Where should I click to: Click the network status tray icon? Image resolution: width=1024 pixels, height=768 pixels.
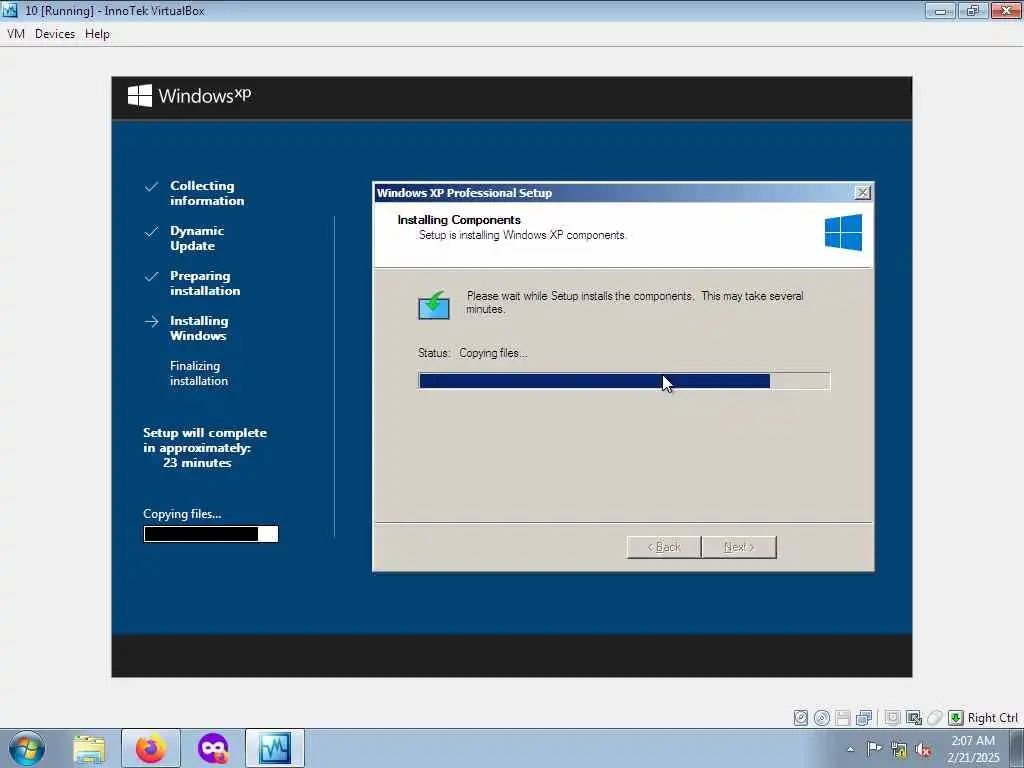[x=899, y=750]
